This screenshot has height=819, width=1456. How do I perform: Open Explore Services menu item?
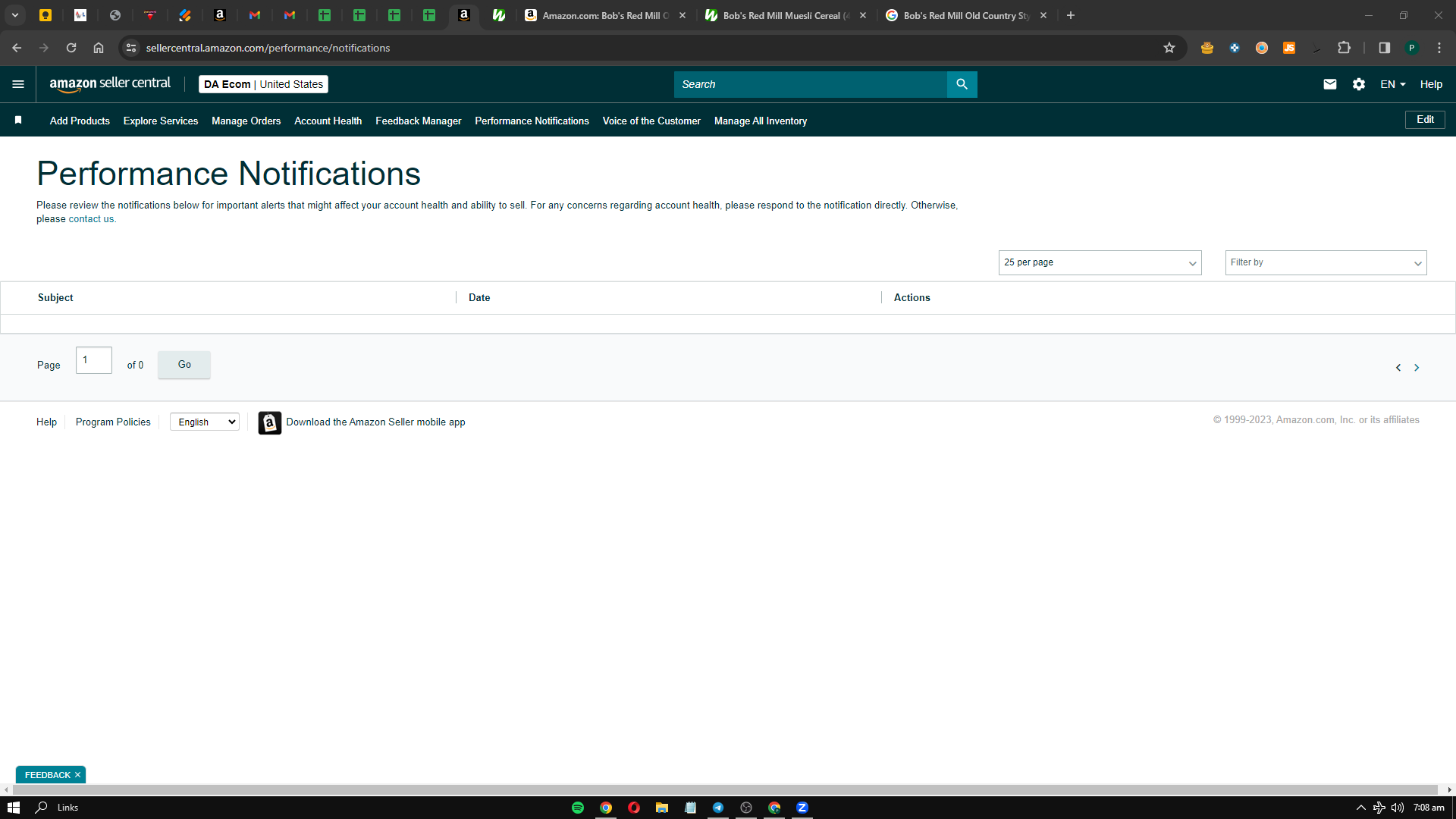point(161,121)
